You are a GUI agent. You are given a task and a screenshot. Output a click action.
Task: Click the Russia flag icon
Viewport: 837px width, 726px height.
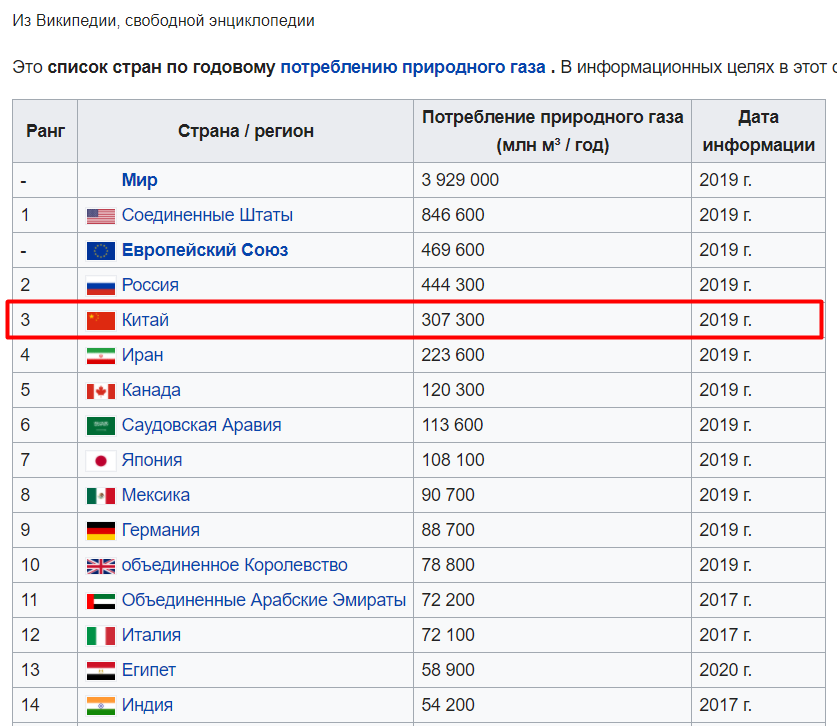pos(101,286)
